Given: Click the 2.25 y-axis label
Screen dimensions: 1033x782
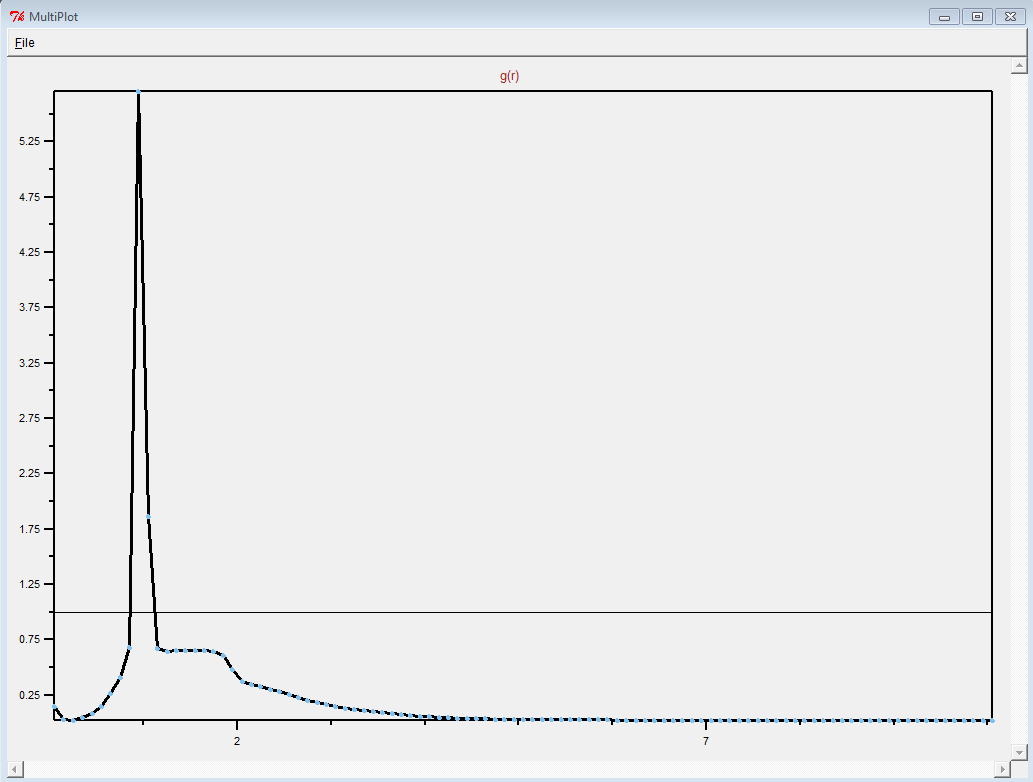Looking at the screenshot, I should 29,473.
